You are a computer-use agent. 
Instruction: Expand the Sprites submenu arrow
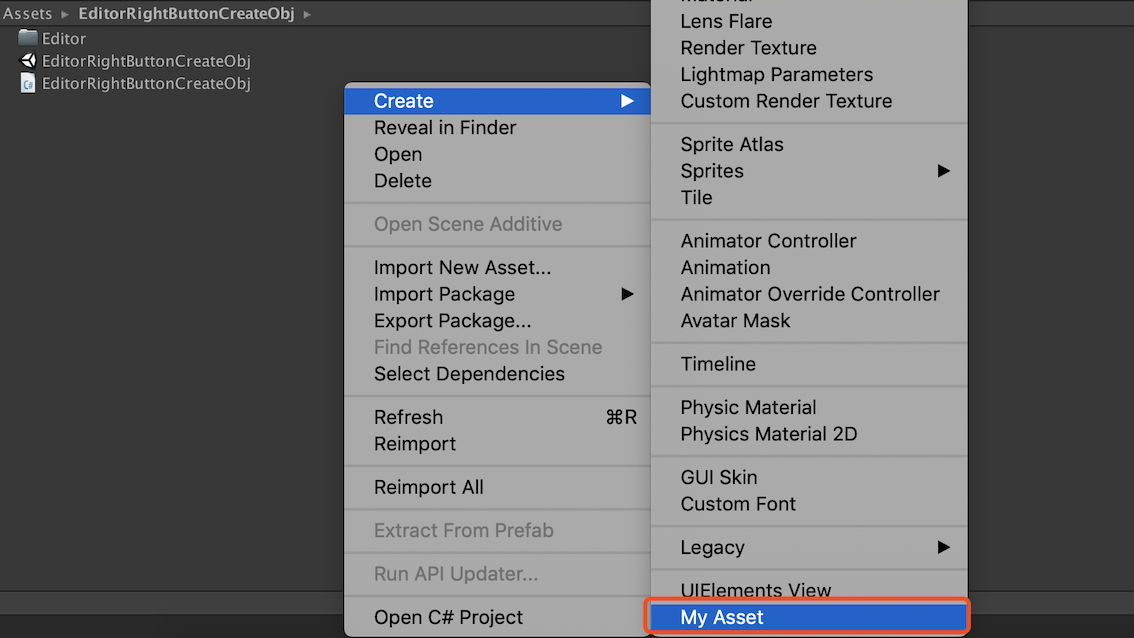tap(943, 171)
